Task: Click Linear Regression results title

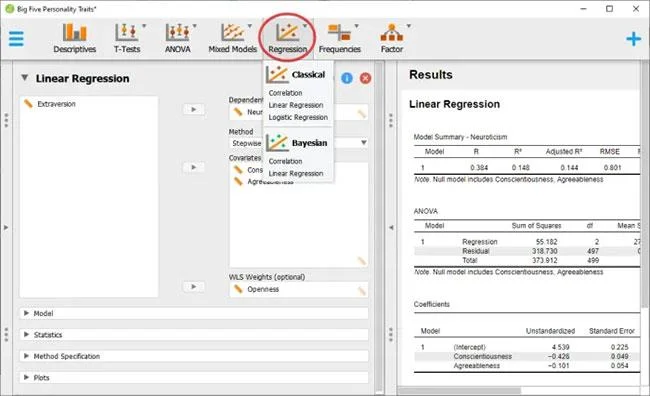Action: (x=454, y=104)
